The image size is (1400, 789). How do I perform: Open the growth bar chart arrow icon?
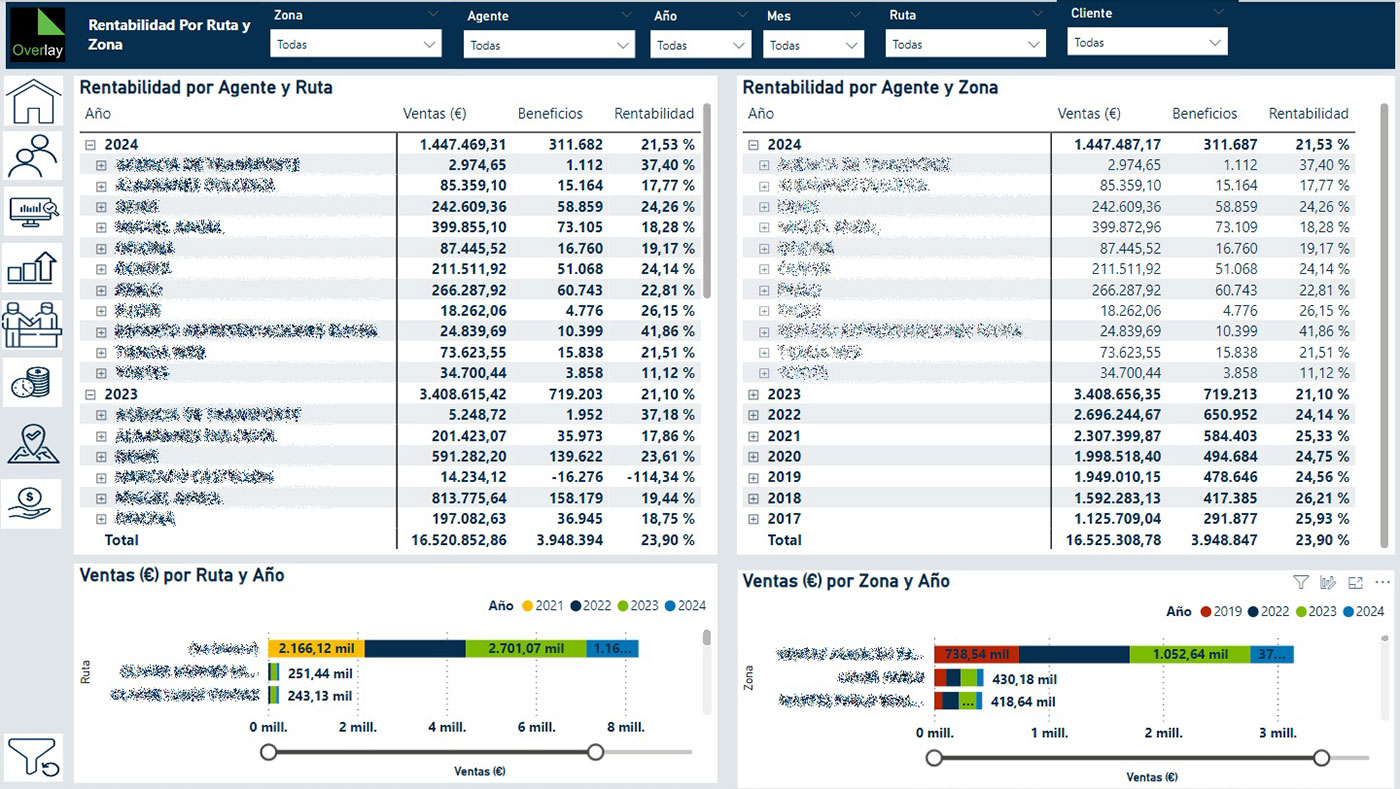[x=33, y=267]
